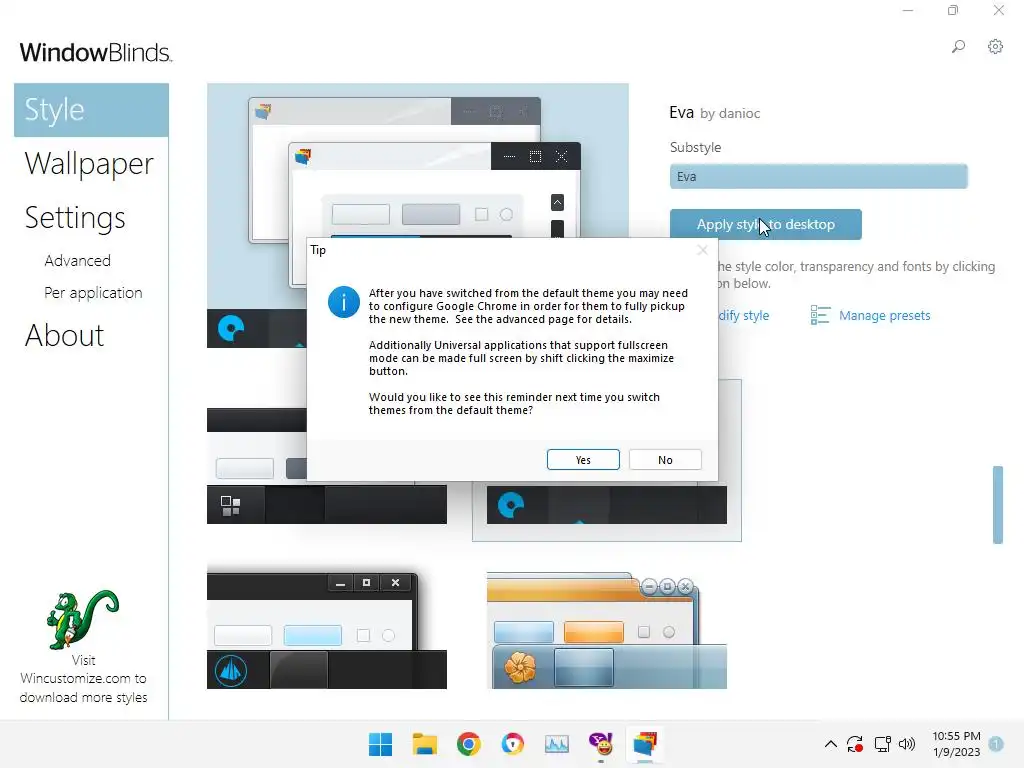Open the notification badge beside the clock
The height and width of the screenshot is (768, 1024).
coord(996,743)
